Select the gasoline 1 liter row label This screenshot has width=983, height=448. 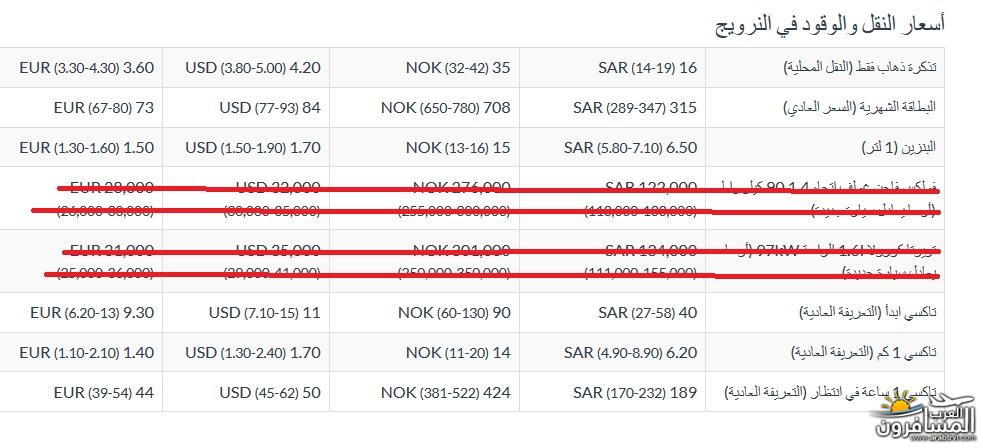[x=899, y=148]
